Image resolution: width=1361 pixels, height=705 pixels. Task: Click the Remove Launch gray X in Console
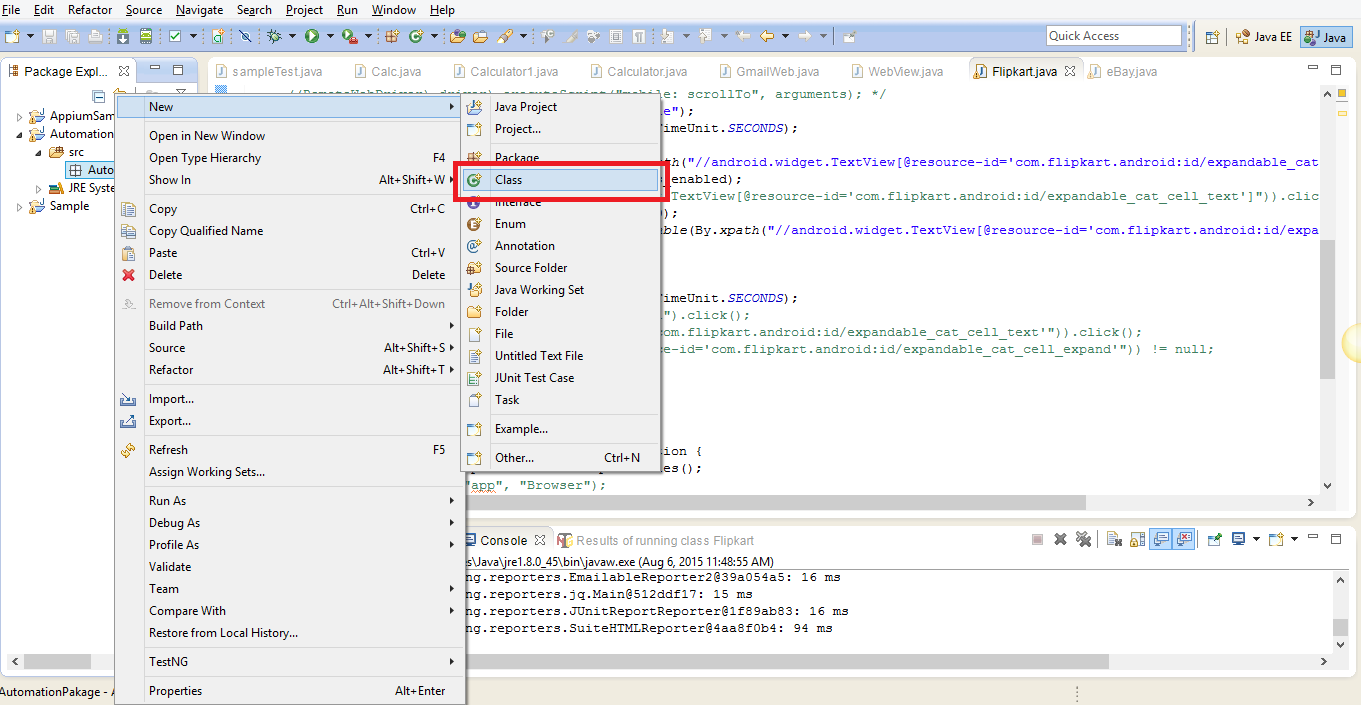(1060, 539)
